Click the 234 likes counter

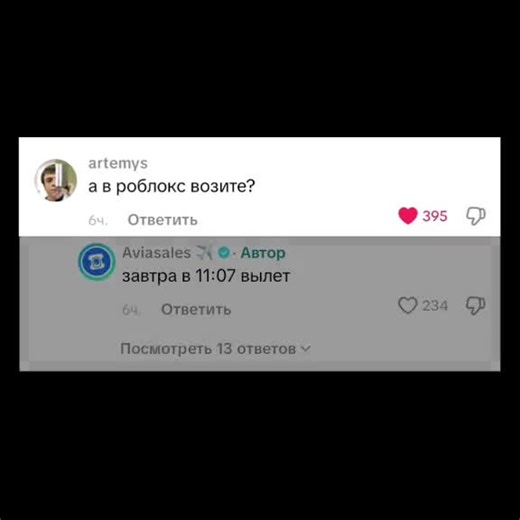point(435,306)
